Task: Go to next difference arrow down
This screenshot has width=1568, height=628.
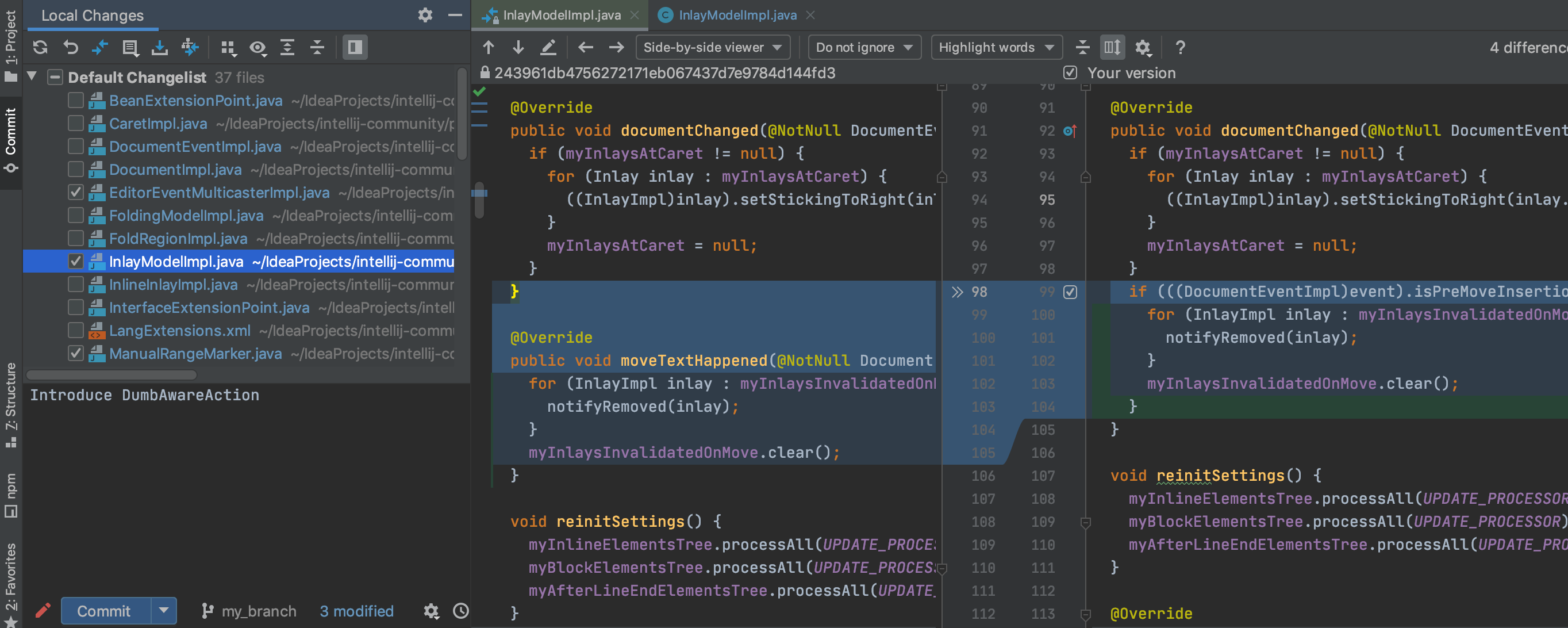Action: click(x=518, y=48)
